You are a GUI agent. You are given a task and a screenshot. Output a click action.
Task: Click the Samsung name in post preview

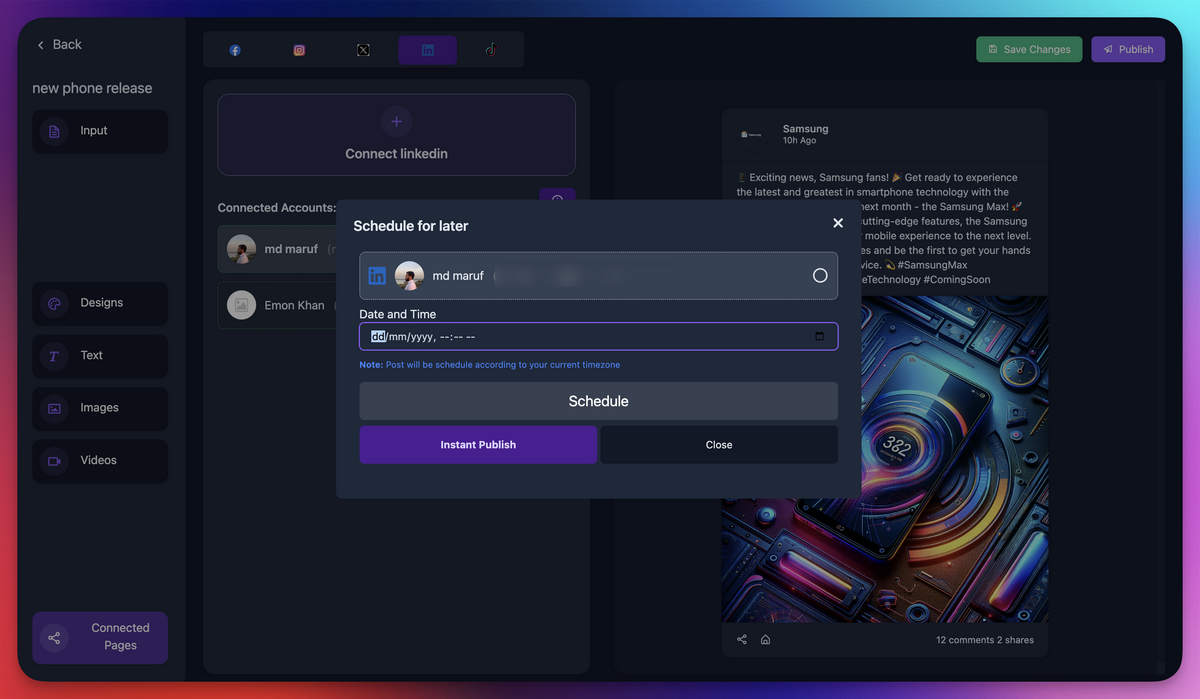[805, 129]
